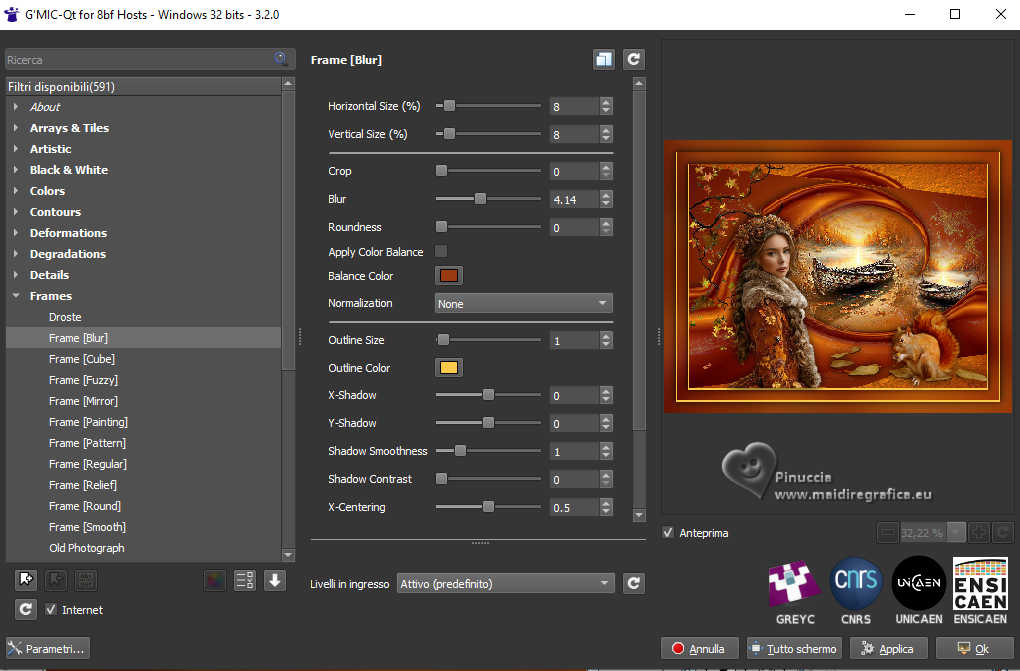Expand the About category
Screen dimensions: 1020x671
16,107
